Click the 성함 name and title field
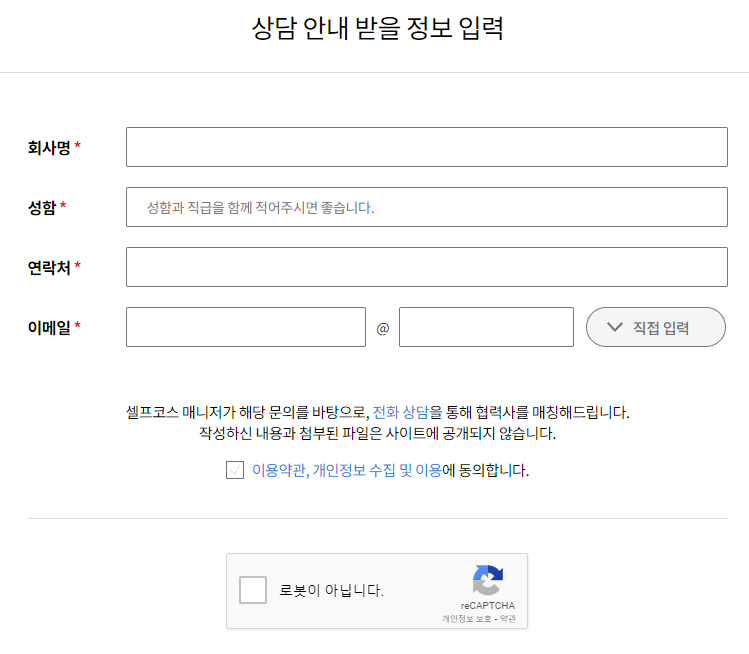The image size is (749, 654). pos(427,207)
